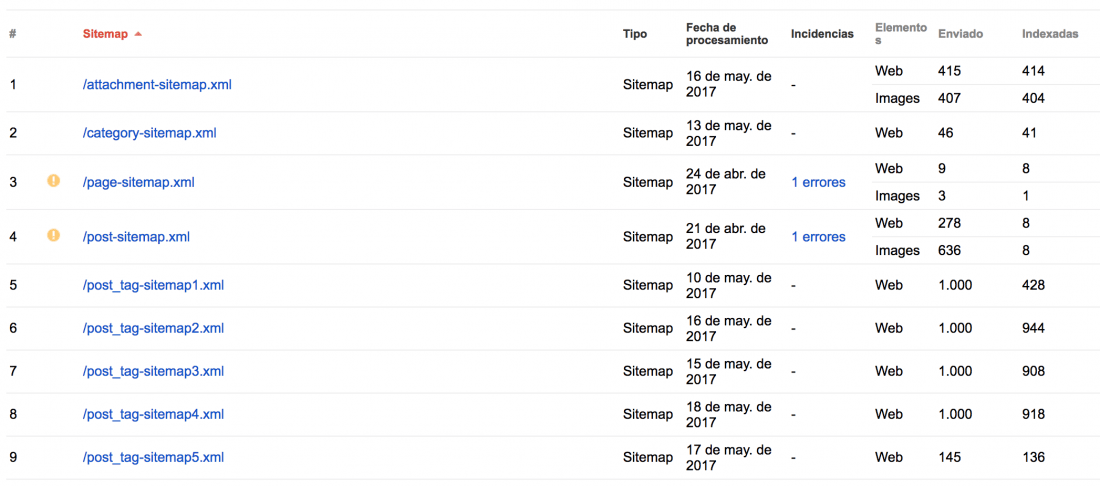Click the warning icon beside /page-sitemap.xml
This screenshot has width=1100, height=486.
53,181
